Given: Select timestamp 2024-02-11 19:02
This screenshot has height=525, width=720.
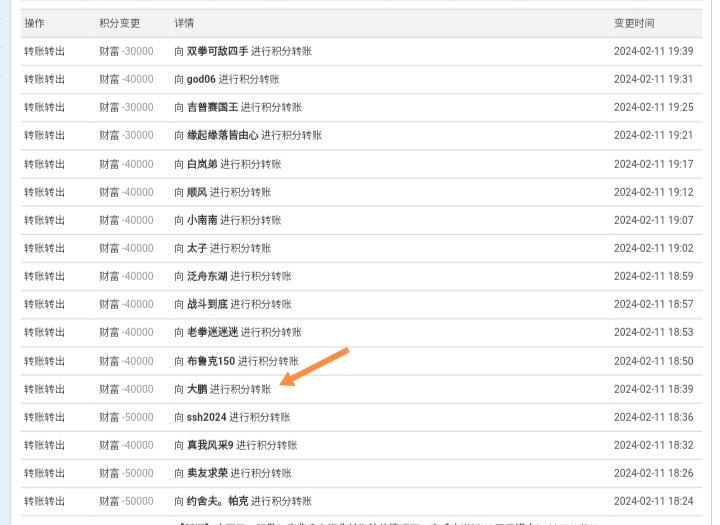Looking at the screenshot, I should click(653, 248).
